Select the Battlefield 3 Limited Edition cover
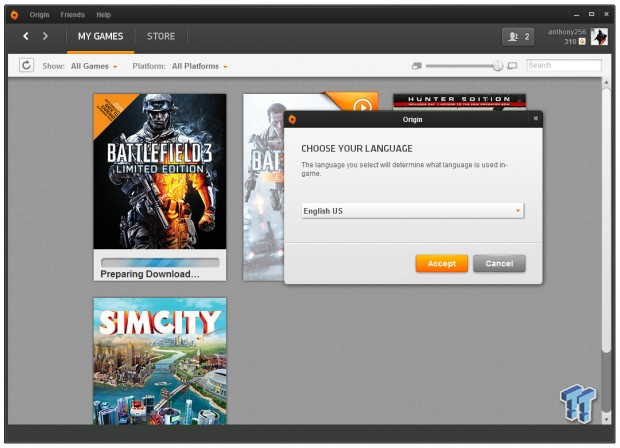Viewport: 620px width, 448px height. coord(160,171)
